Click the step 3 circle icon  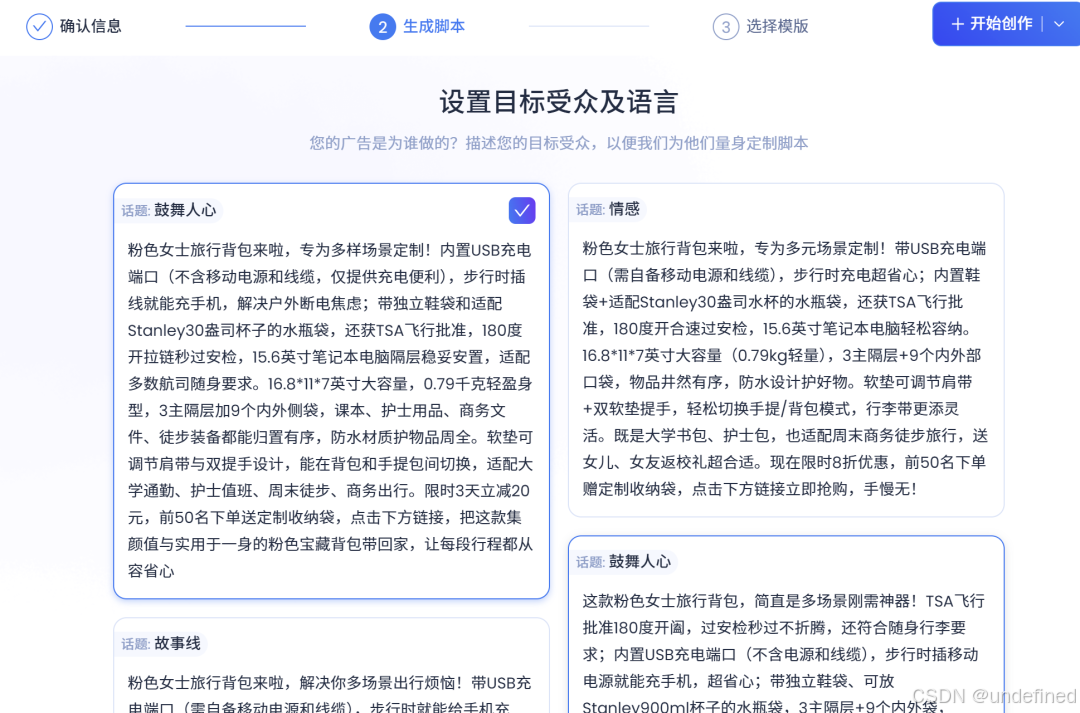click(x=725, y=27)
